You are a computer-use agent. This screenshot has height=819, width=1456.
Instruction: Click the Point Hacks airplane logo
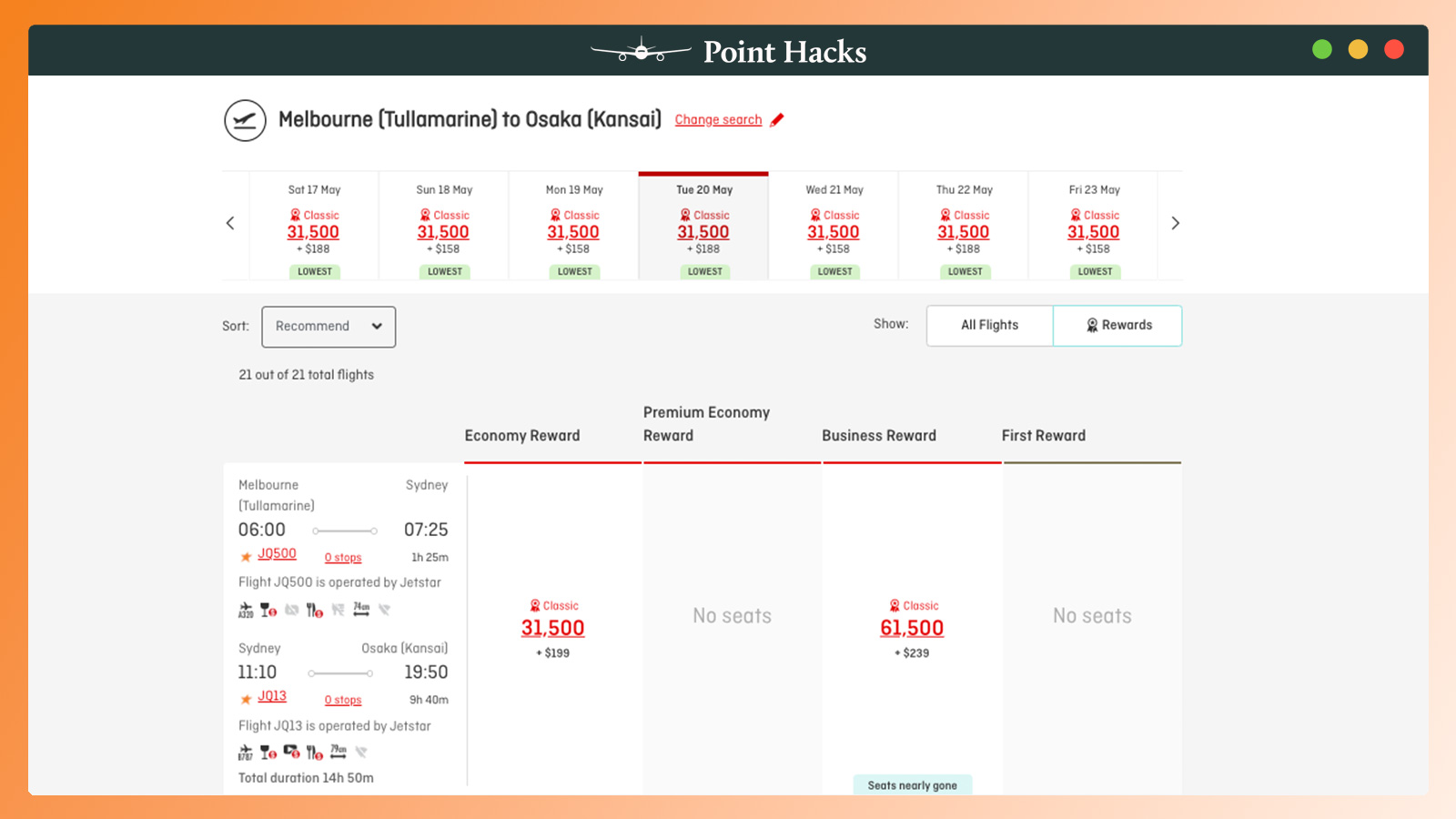(x=641, y=50)
